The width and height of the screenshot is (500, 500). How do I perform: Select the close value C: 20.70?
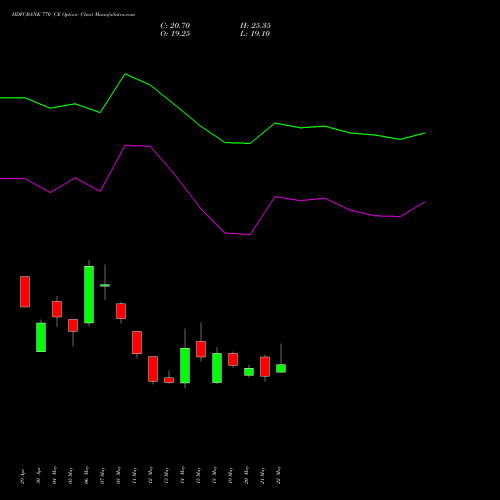coord(175,26)
